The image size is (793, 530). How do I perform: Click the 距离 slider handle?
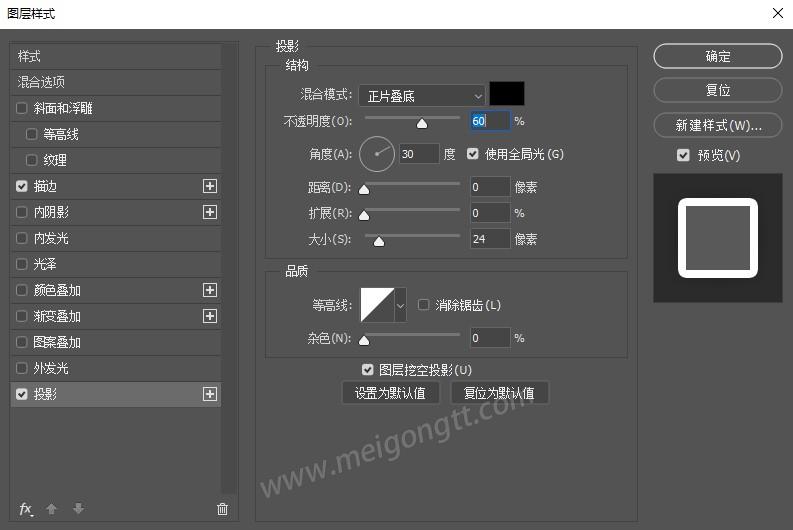coord(364,190)
